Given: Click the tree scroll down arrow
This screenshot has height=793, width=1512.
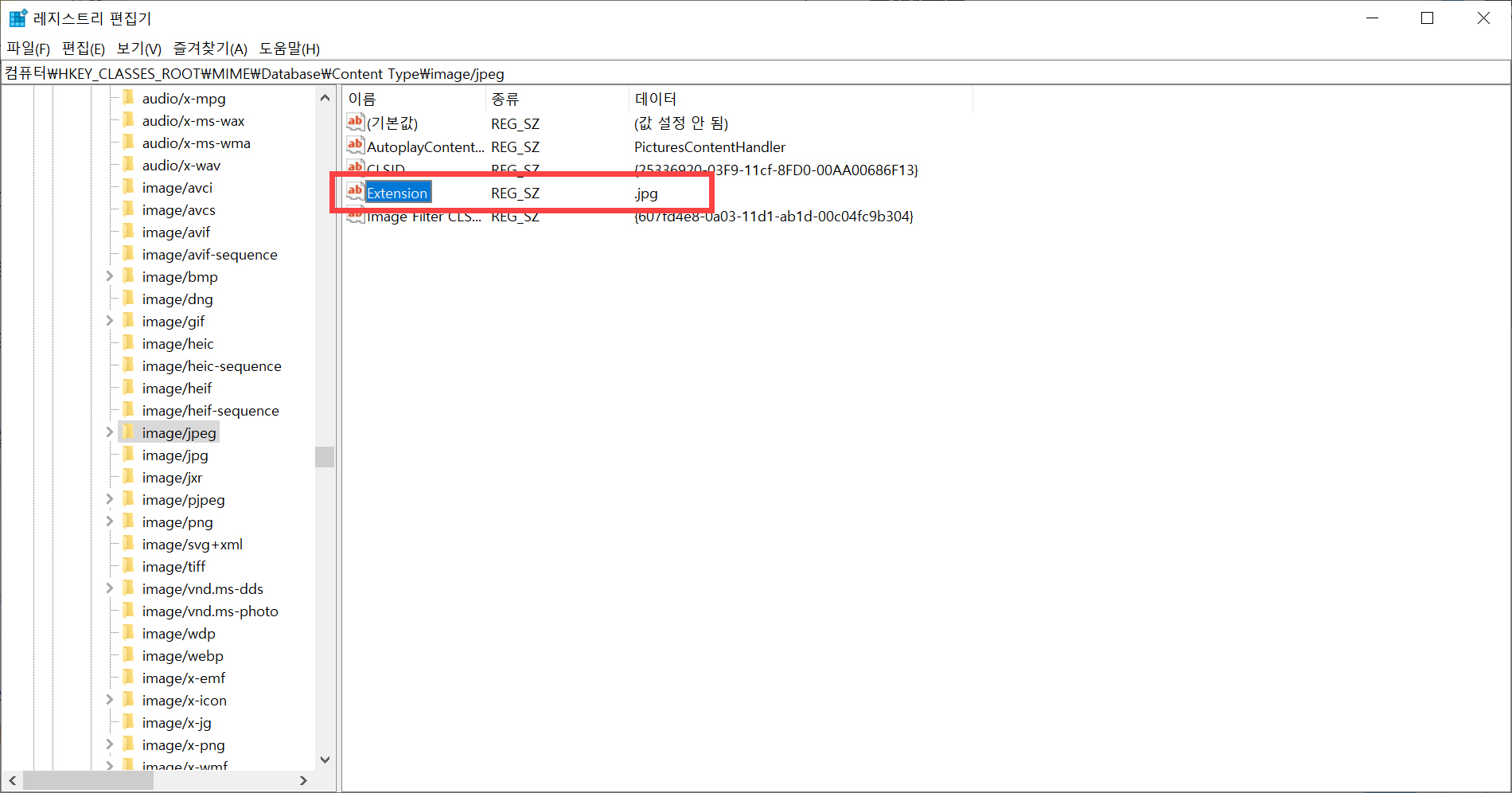Looking at the screenshot, I should (325, 760).
